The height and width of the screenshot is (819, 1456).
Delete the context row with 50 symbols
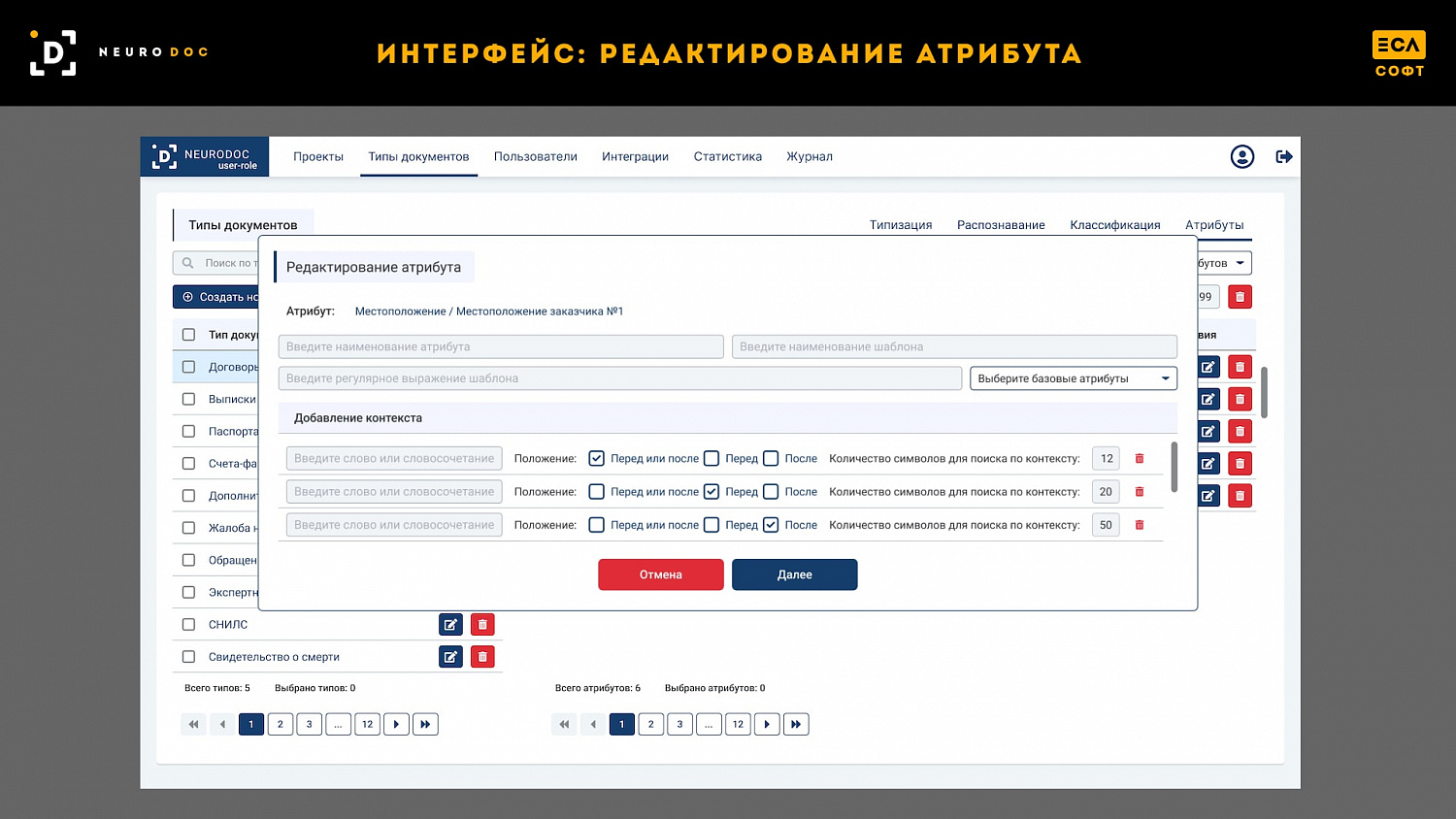(1140, 525)
